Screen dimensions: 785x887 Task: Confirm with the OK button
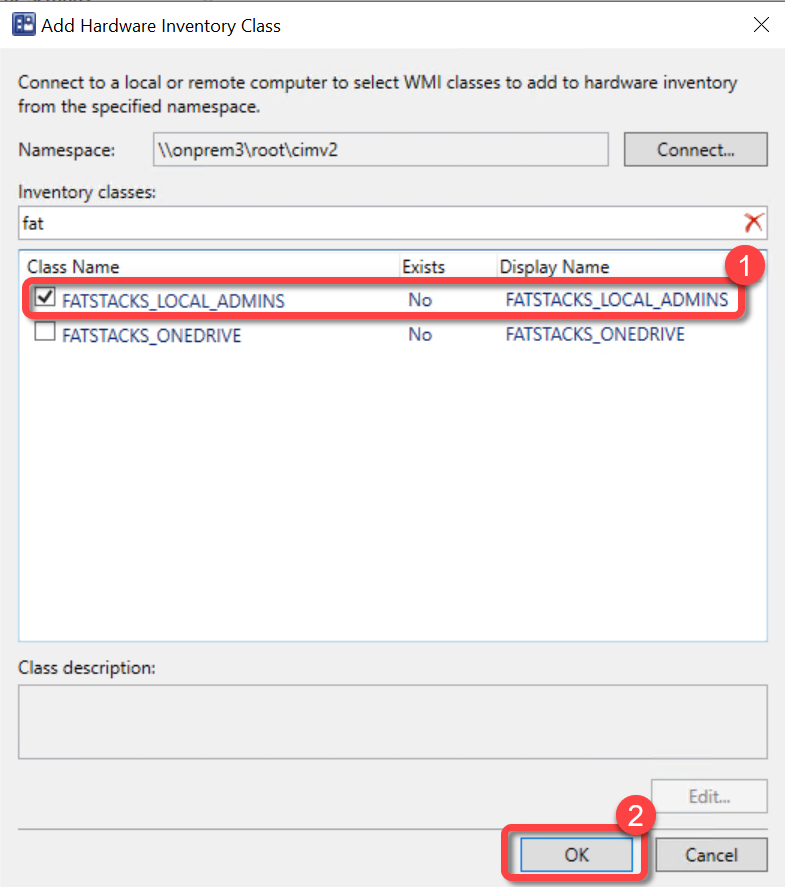point(576,855)
